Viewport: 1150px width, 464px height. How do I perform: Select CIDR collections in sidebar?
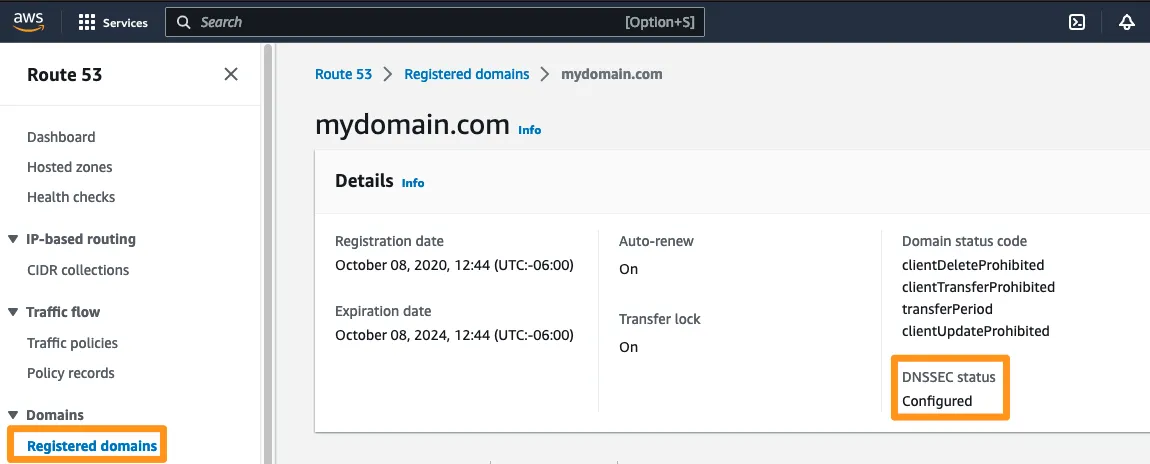pyautogui.click(x=78, y=270)
